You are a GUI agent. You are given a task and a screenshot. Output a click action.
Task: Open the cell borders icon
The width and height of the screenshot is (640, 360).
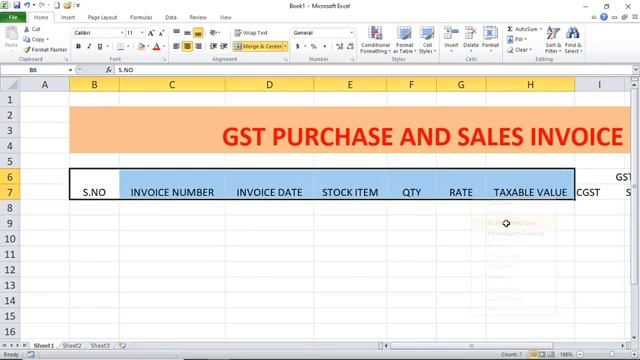coord(120,47)
